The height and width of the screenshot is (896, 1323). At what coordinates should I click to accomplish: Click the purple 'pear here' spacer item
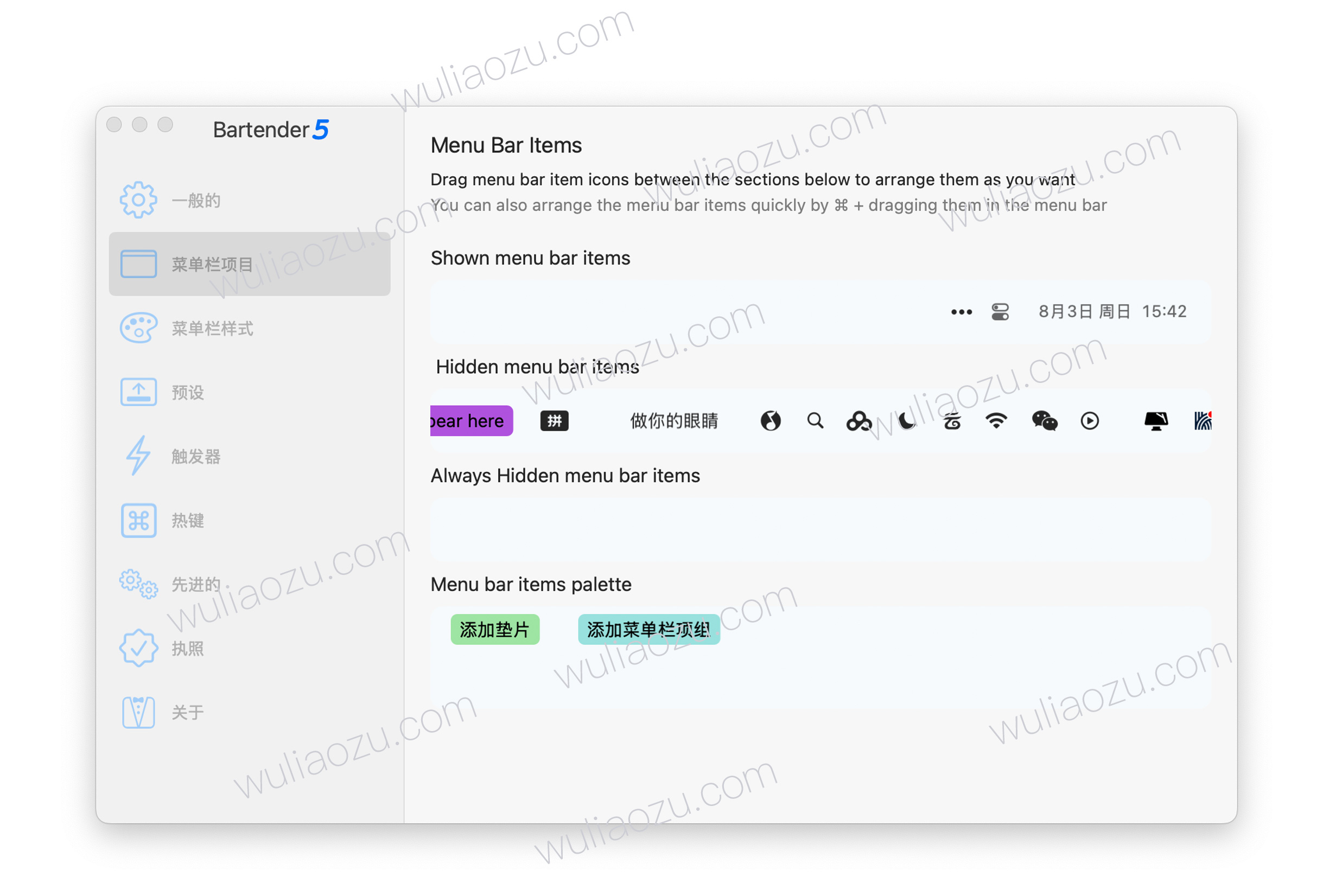(472, 421)
